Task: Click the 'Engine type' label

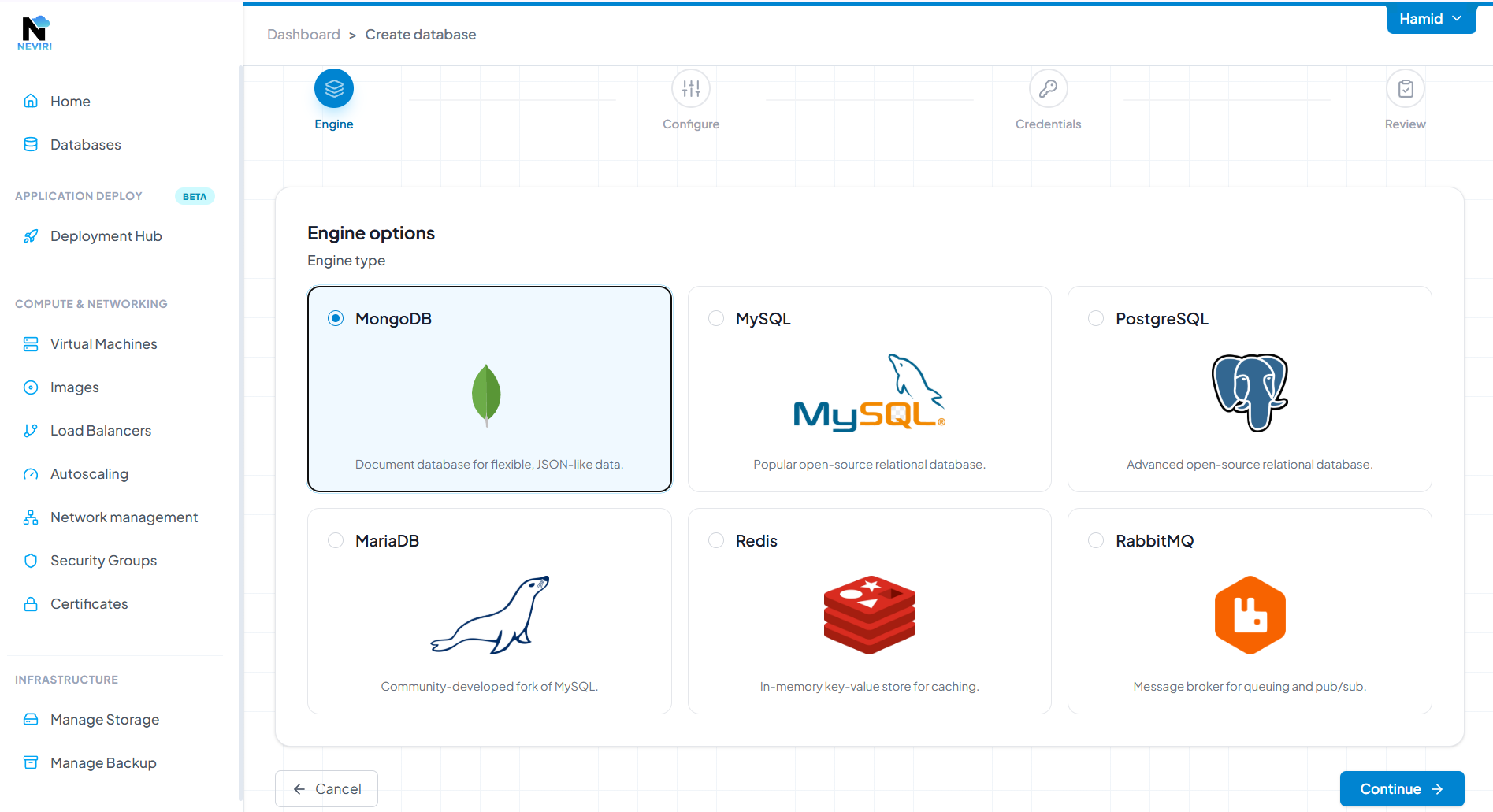Action: 346,261
